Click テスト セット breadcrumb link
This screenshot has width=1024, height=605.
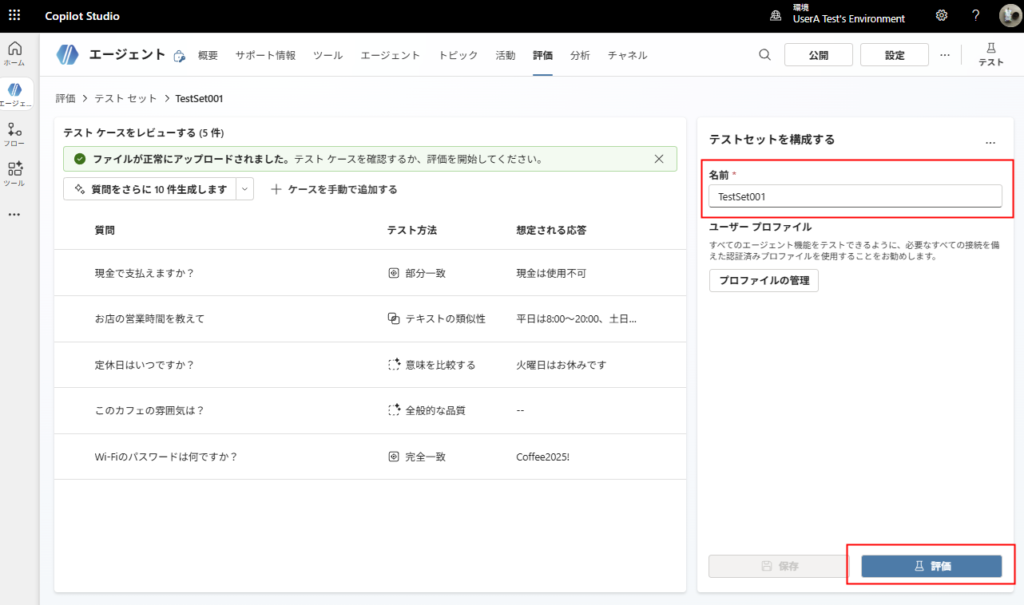(125, 99)
